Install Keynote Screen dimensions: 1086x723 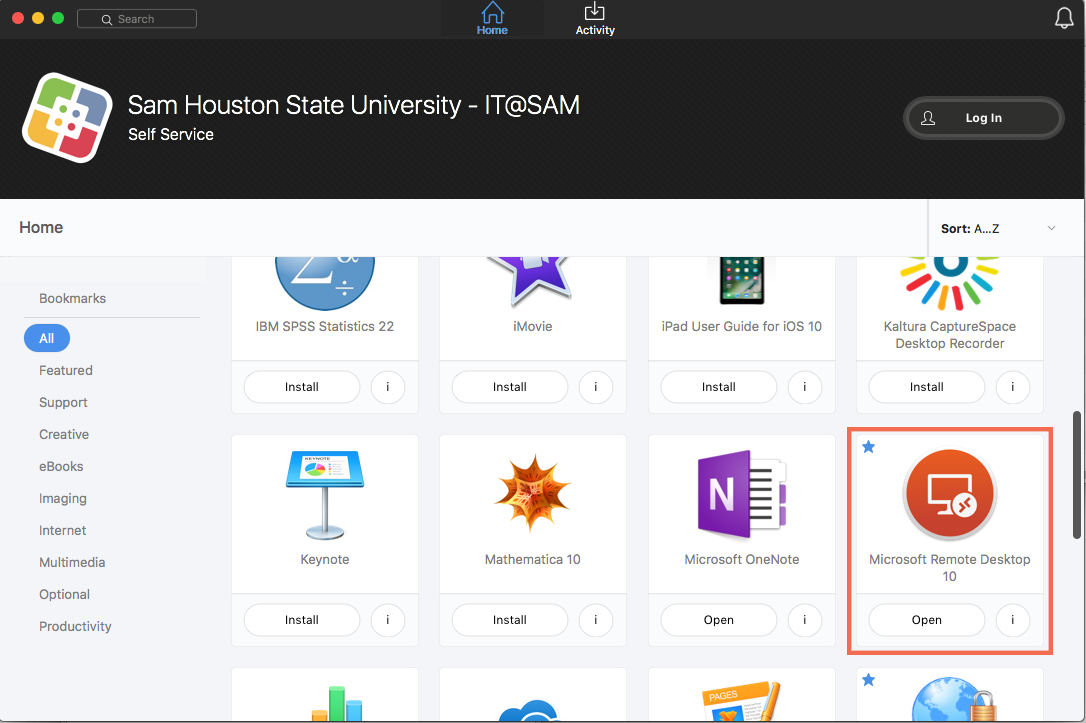pyautogui.click(x=302, y=620)
